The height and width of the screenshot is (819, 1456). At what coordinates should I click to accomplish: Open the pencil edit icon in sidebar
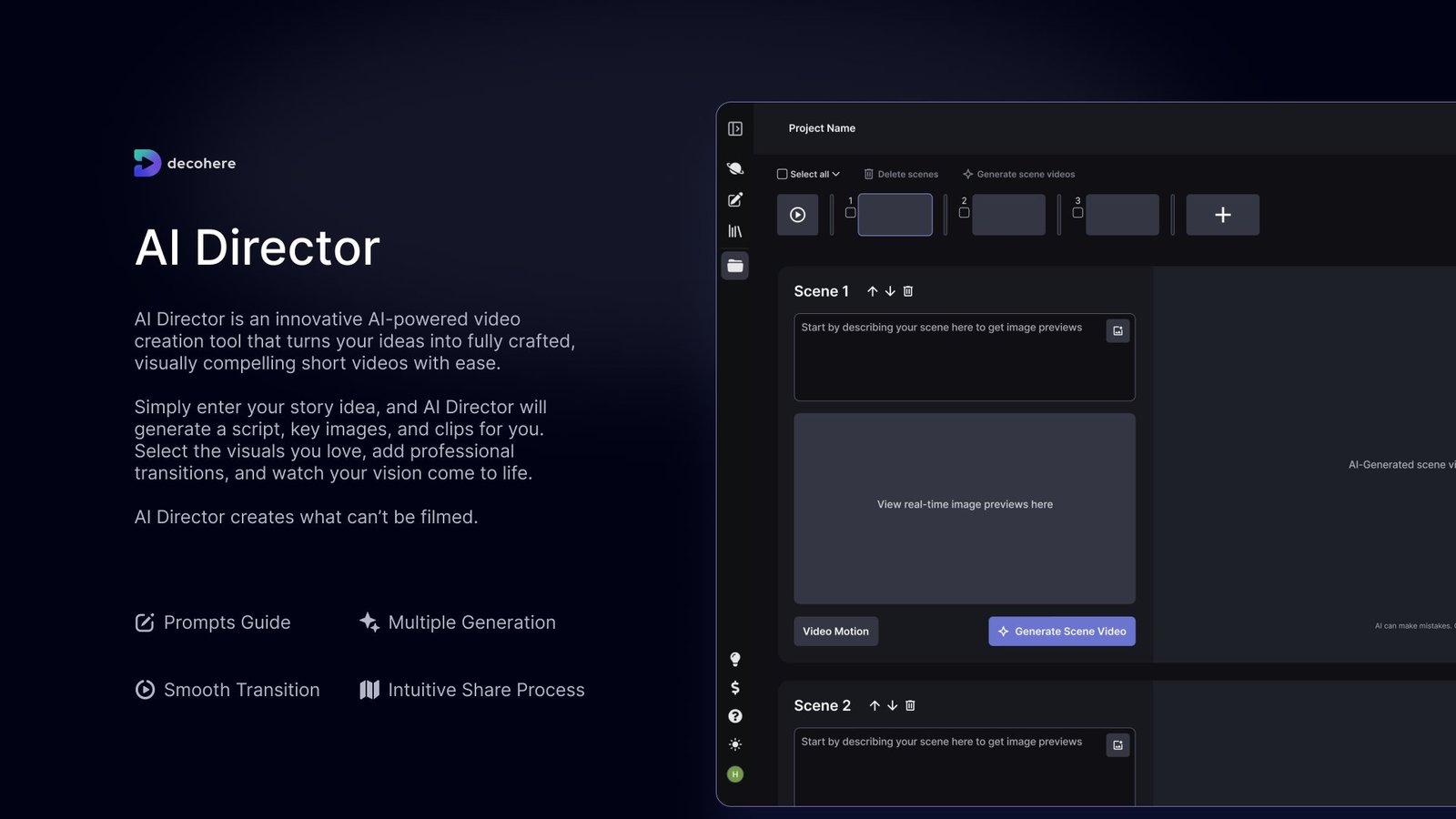[735, 200]
